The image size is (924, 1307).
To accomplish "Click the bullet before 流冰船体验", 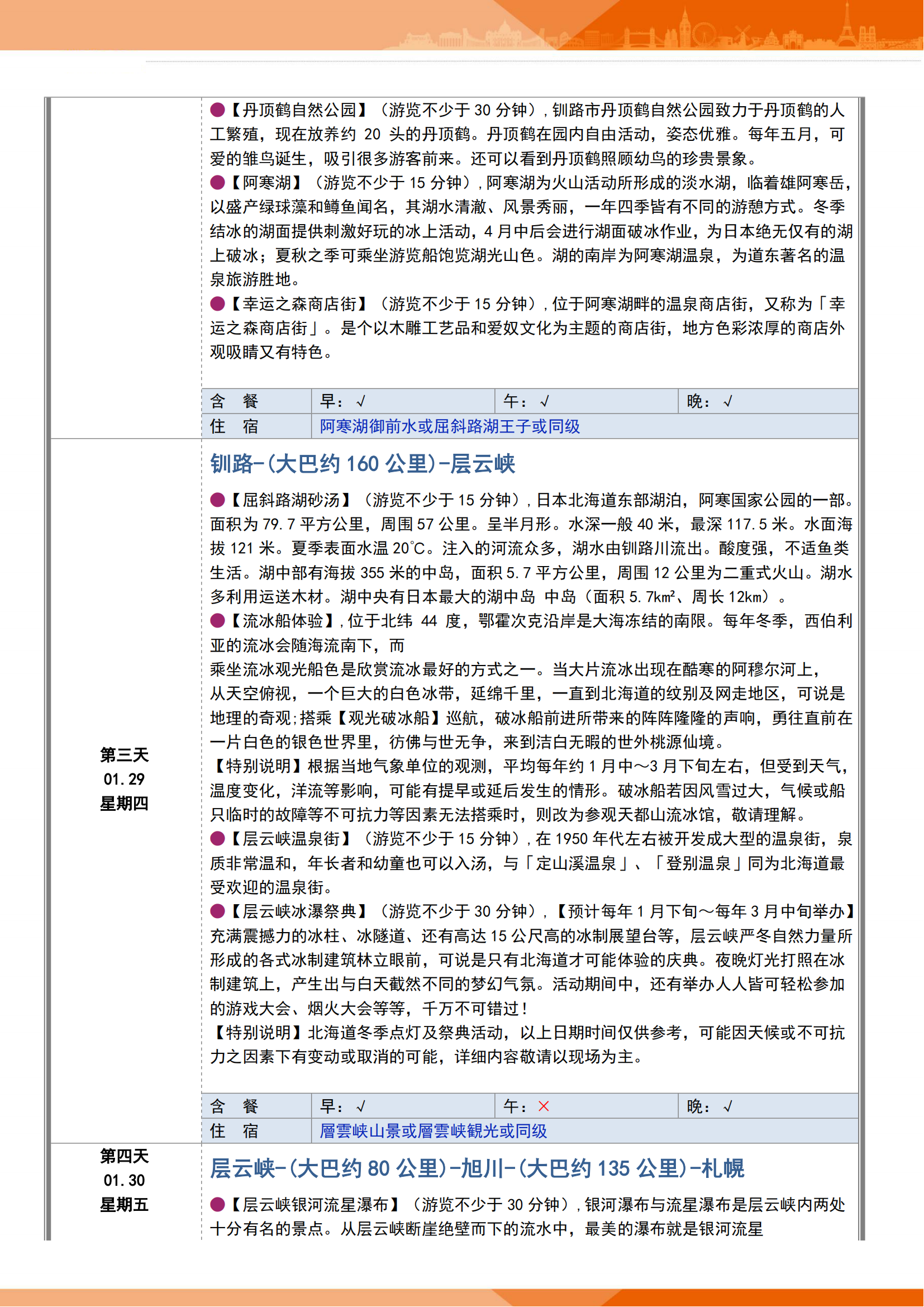I will (217, 620).
